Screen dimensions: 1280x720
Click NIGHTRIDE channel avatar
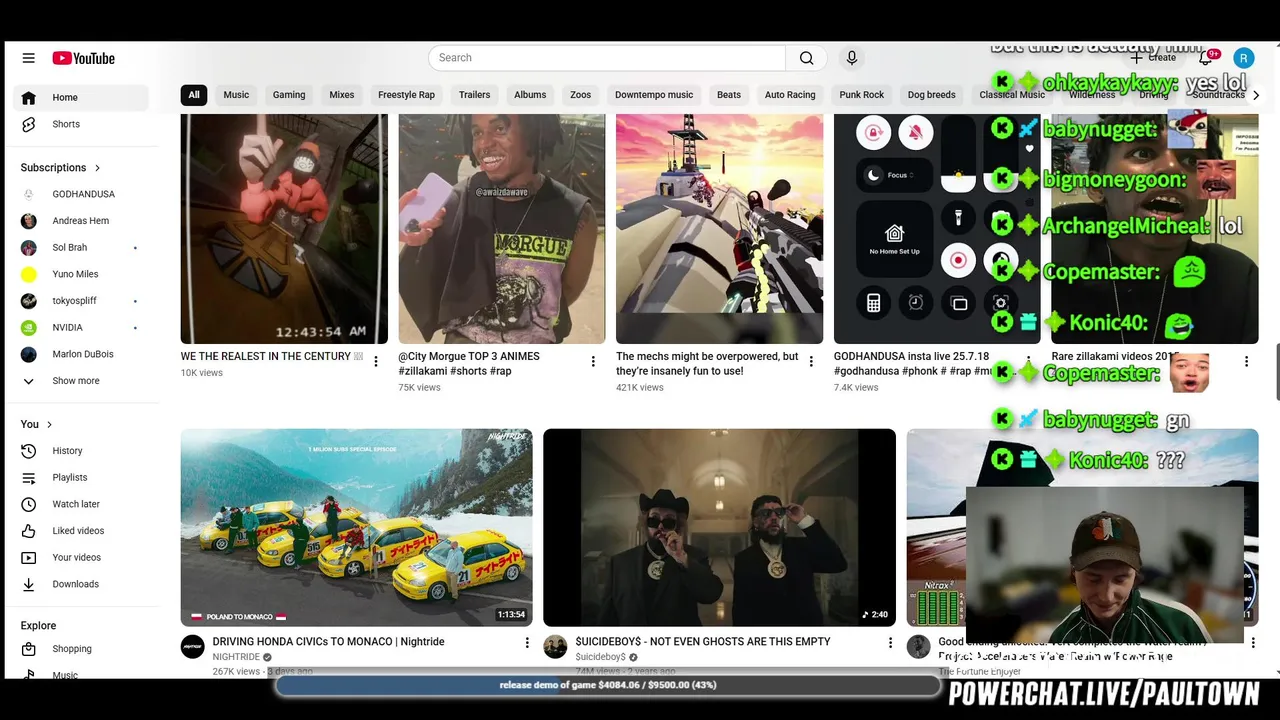click(x=192, y=646)
